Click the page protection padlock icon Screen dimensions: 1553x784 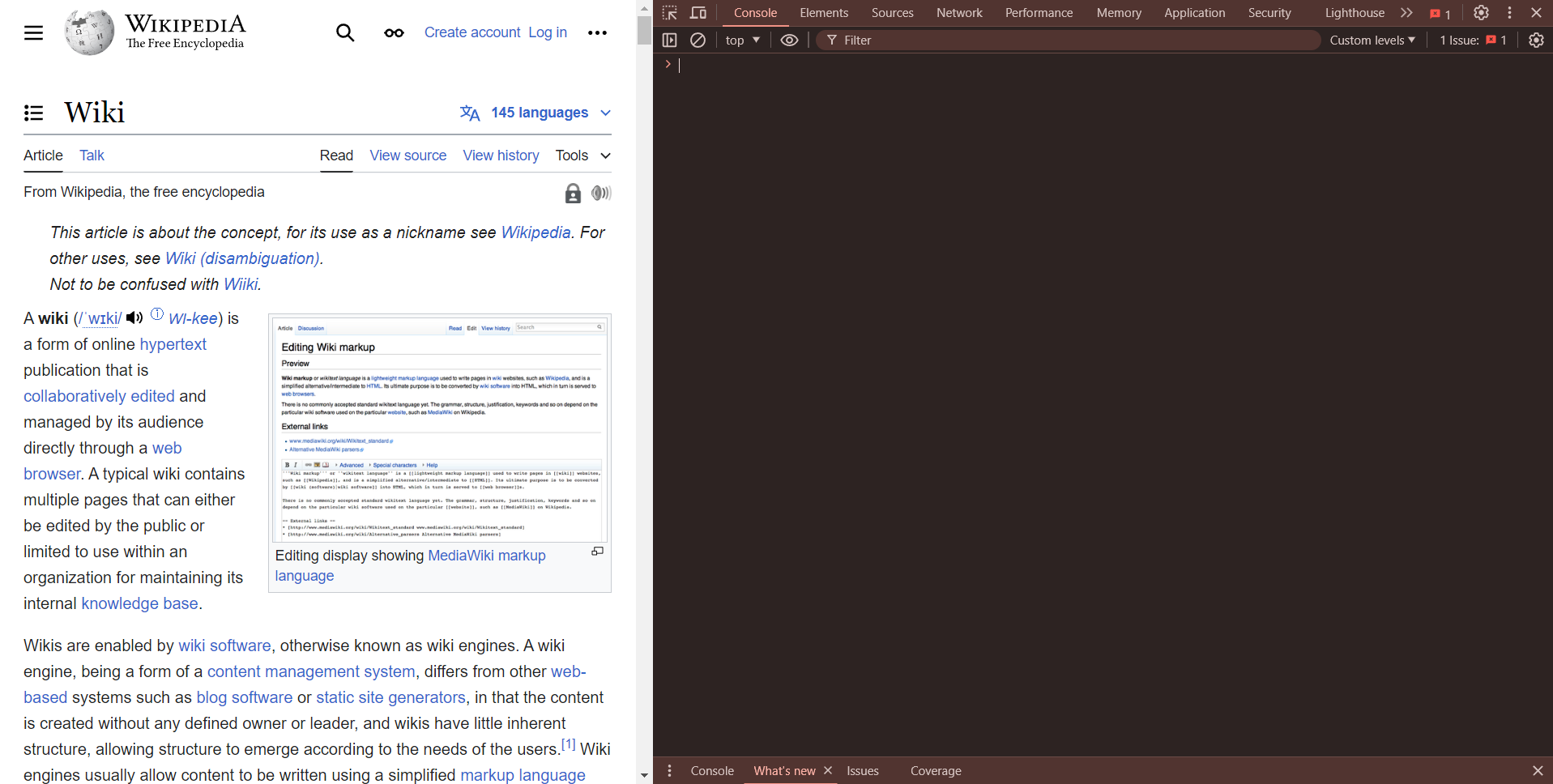(x=573, y=193)
